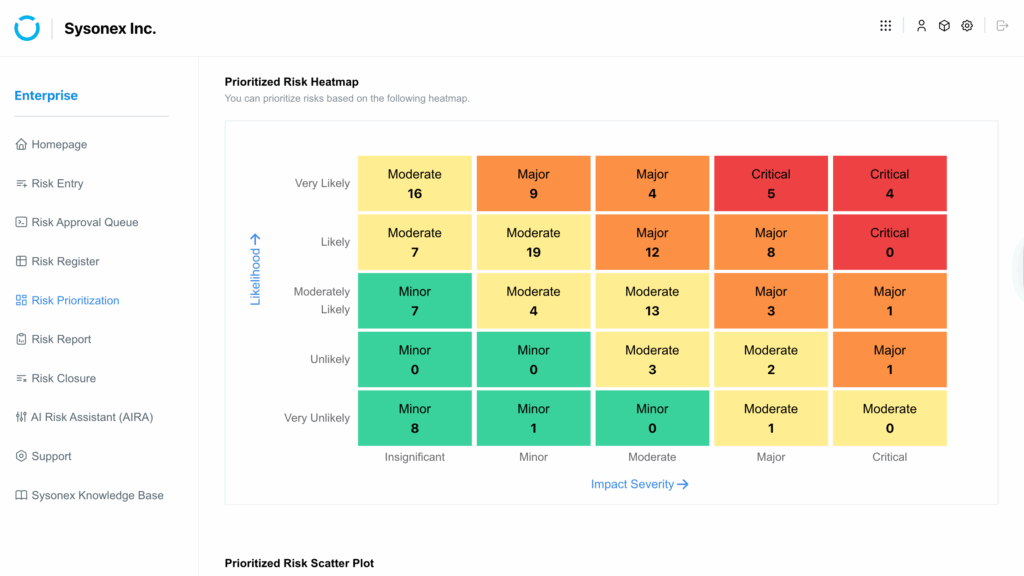The height and width of the screenshot is (576, 1024).
Task: Click the Sysonex circular logo icon
Action: 27,28
